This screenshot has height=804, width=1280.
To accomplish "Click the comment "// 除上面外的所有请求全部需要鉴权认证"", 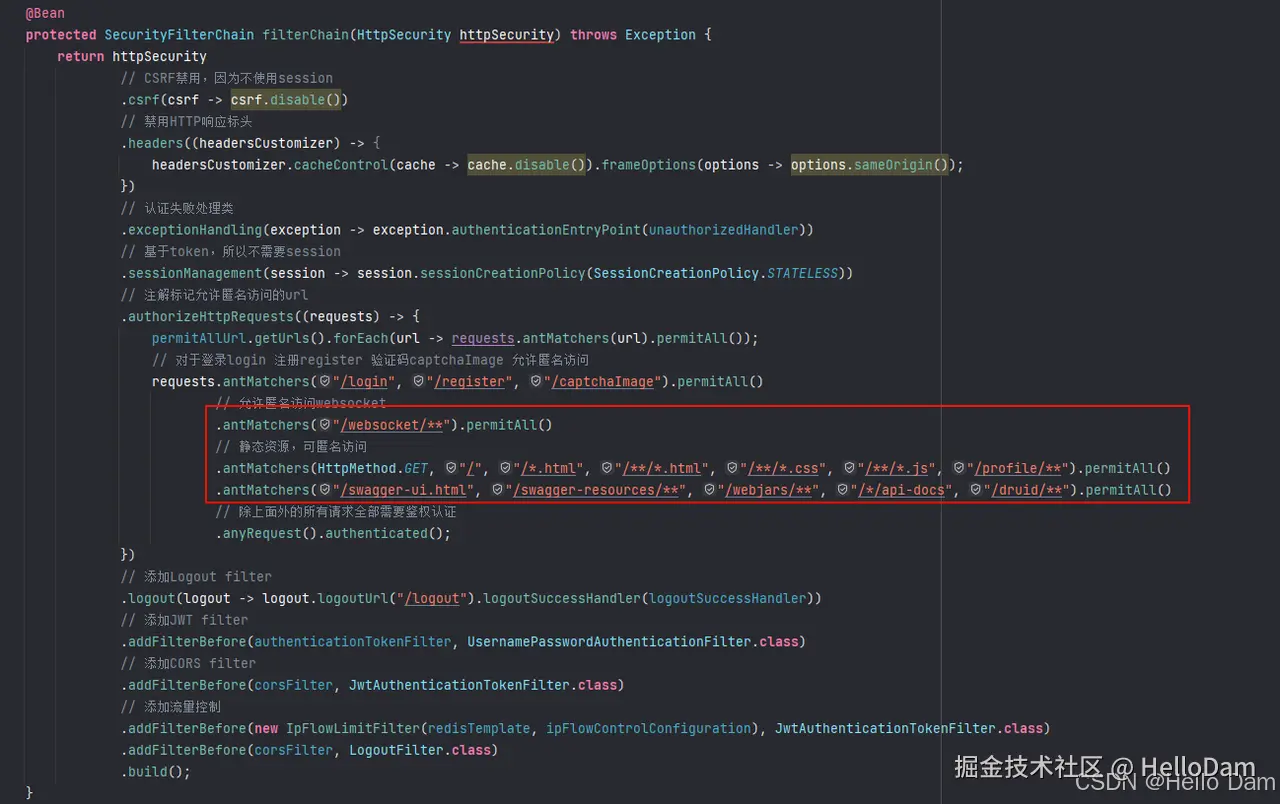I will click(336, 511).
